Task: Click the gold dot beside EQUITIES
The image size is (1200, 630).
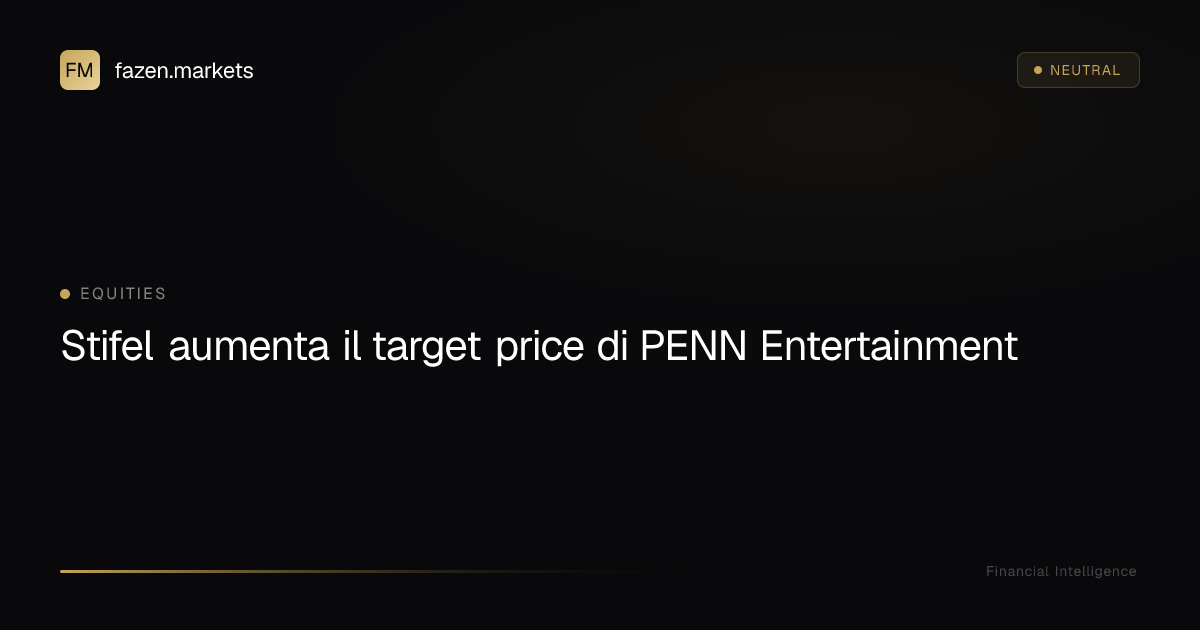Action: pyautogui.click(x=65, y=294)
